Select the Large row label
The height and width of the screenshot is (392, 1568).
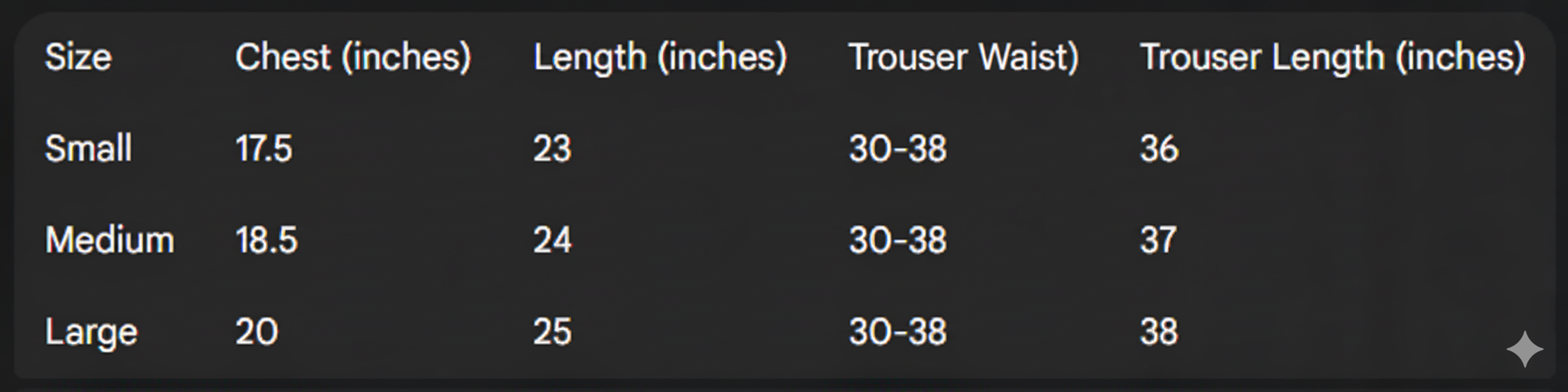click(91, 332)
